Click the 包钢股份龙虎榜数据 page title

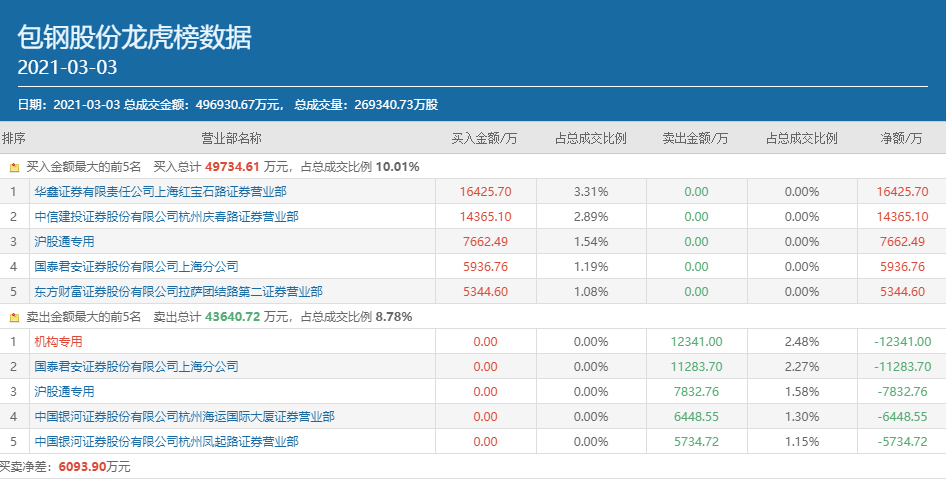click(x=134, y=38)
